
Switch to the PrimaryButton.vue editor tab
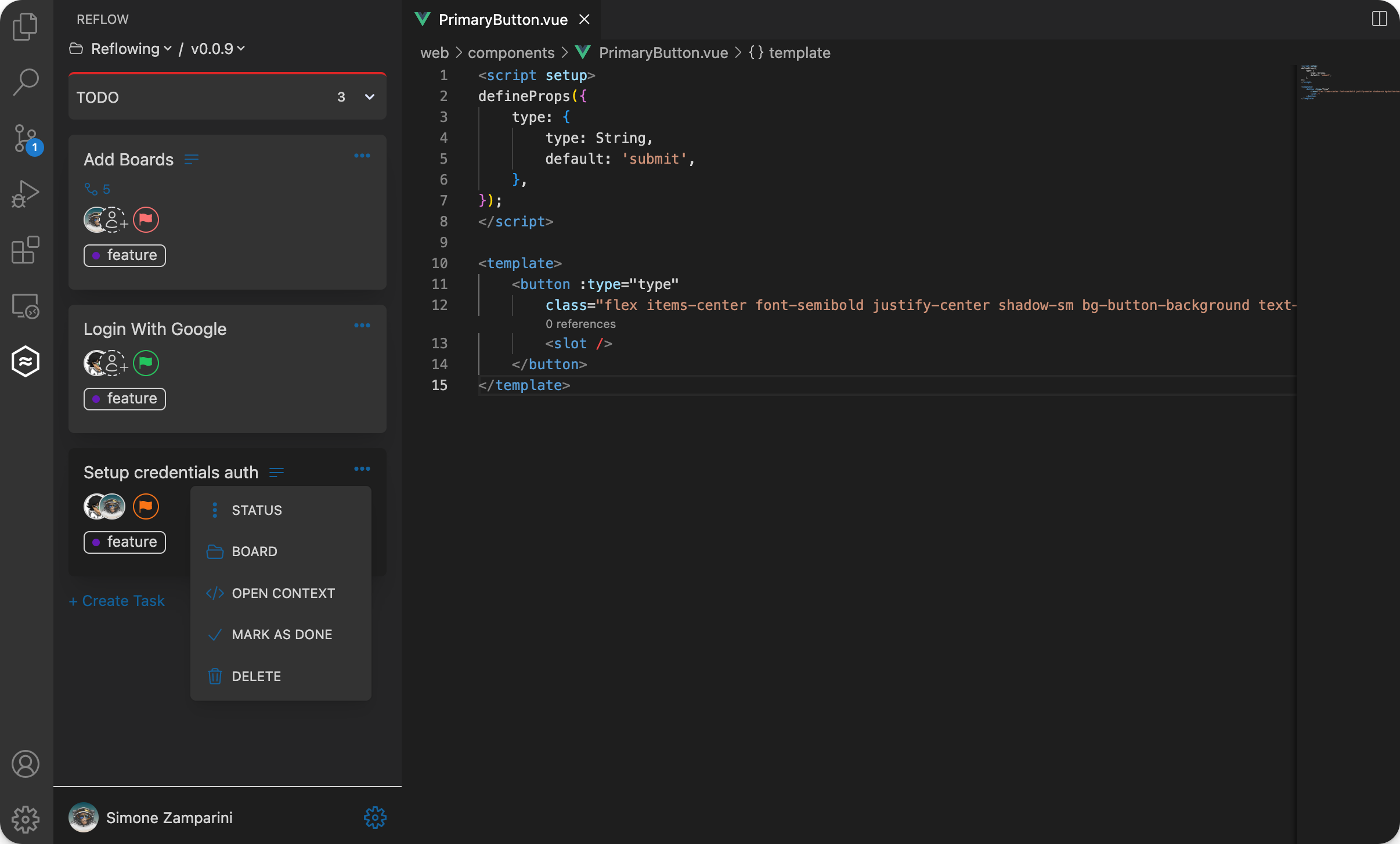pos(503,20)
